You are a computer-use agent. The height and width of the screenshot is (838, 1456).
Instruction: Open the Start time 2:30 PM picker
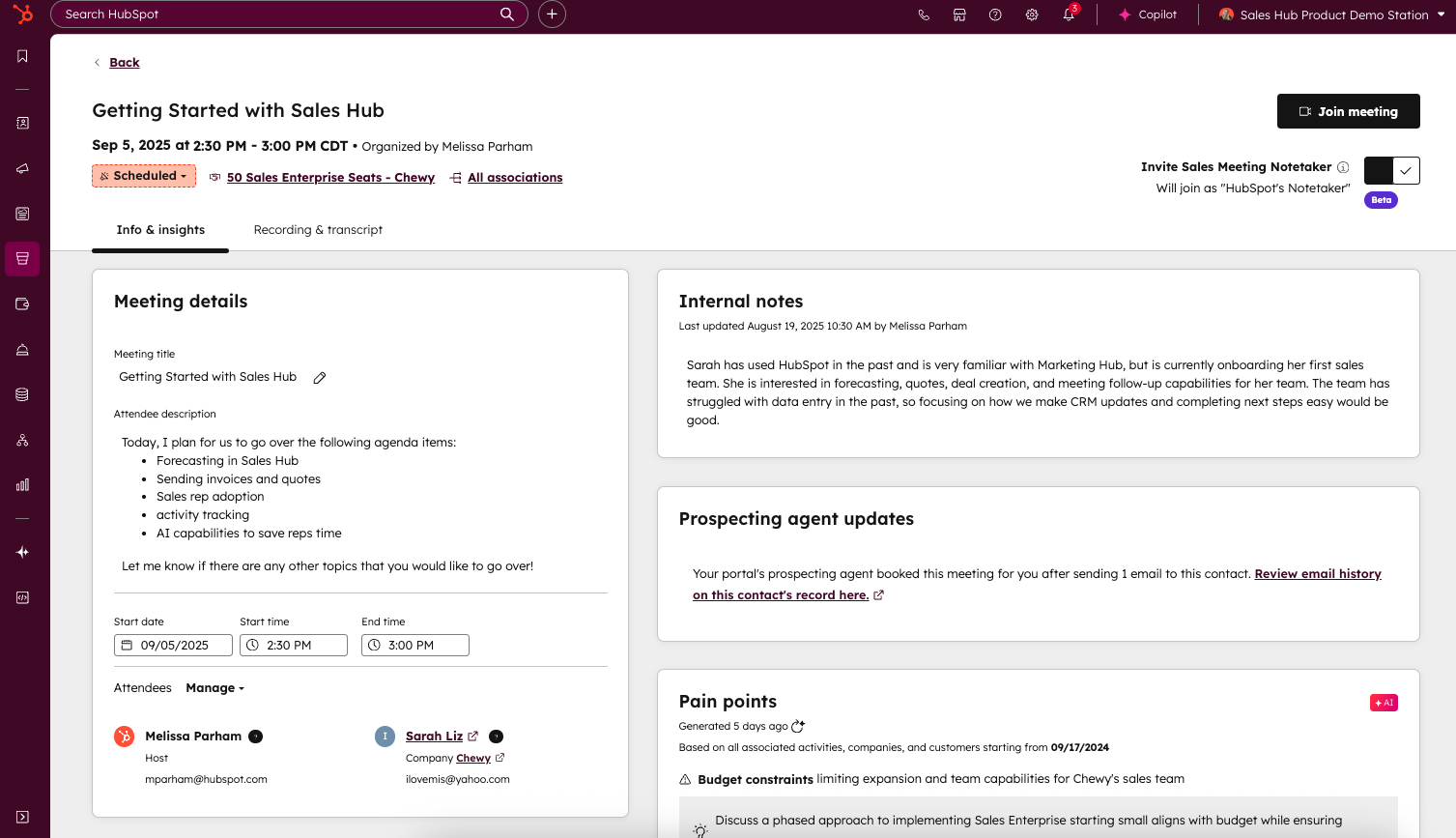(x=294, y=645)
